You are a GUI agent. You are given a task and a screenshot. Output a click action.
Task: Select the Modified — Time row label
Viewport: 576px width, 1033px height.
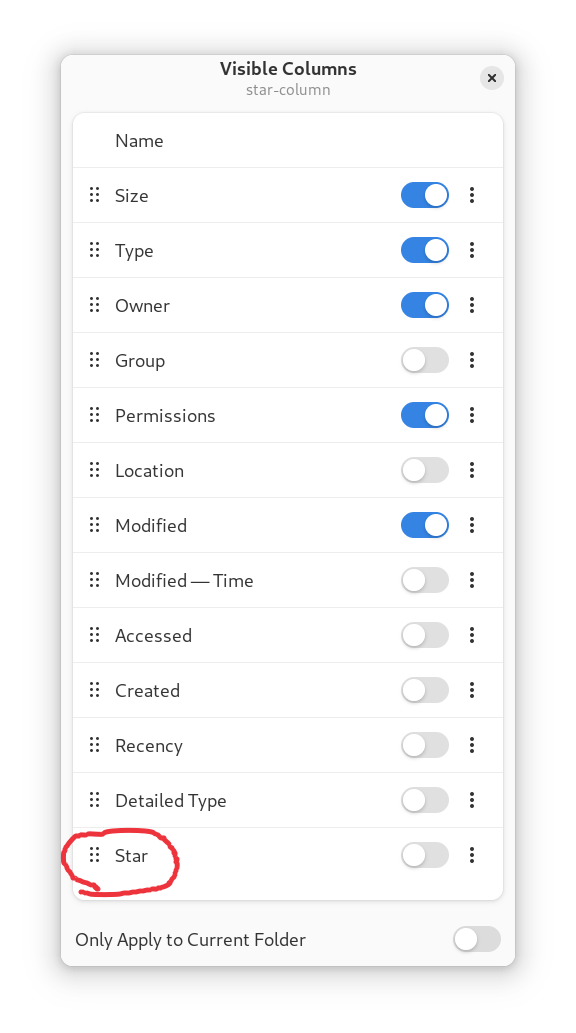(x=184, y=580)
